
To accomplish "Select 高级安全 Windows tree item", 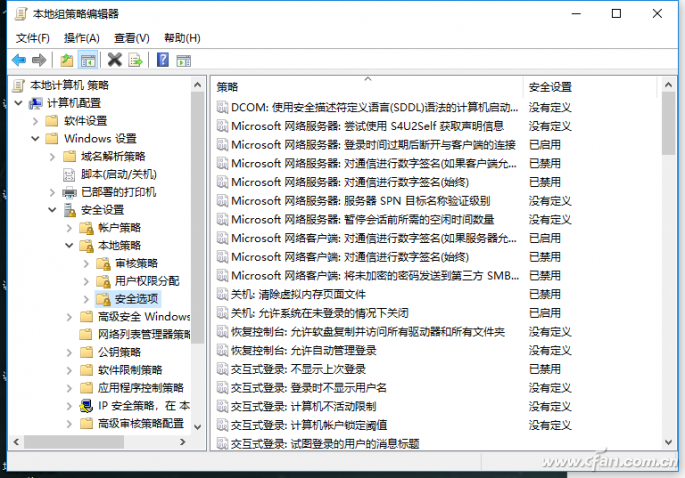I will coord(144,317).
